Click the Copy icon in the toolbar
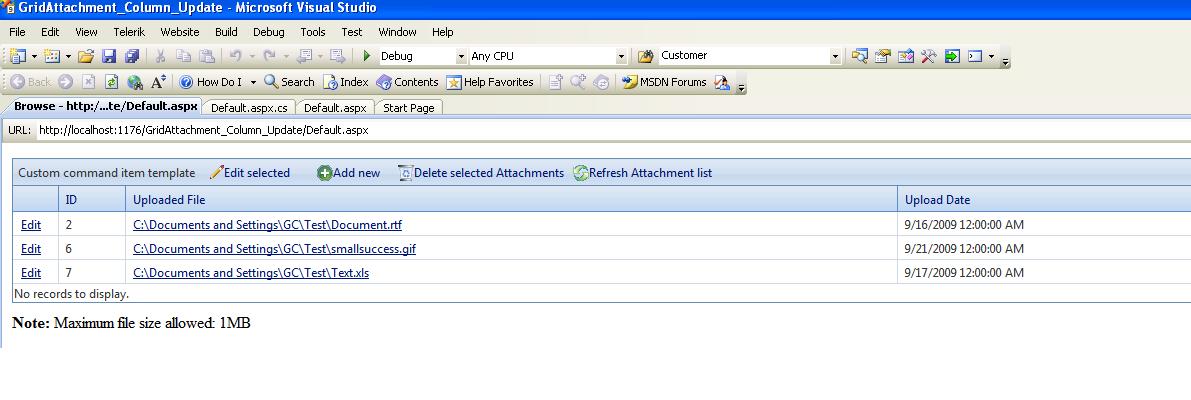The width and height of the screenshot is (1191, 400). 183,56
